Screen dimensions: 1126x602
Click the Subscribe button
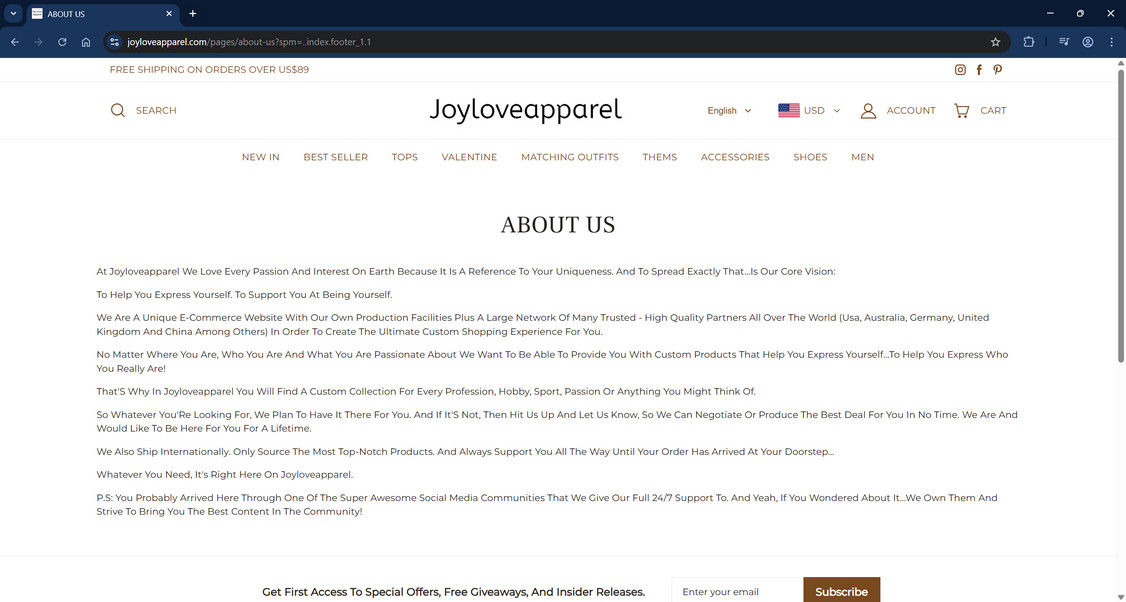842,590
